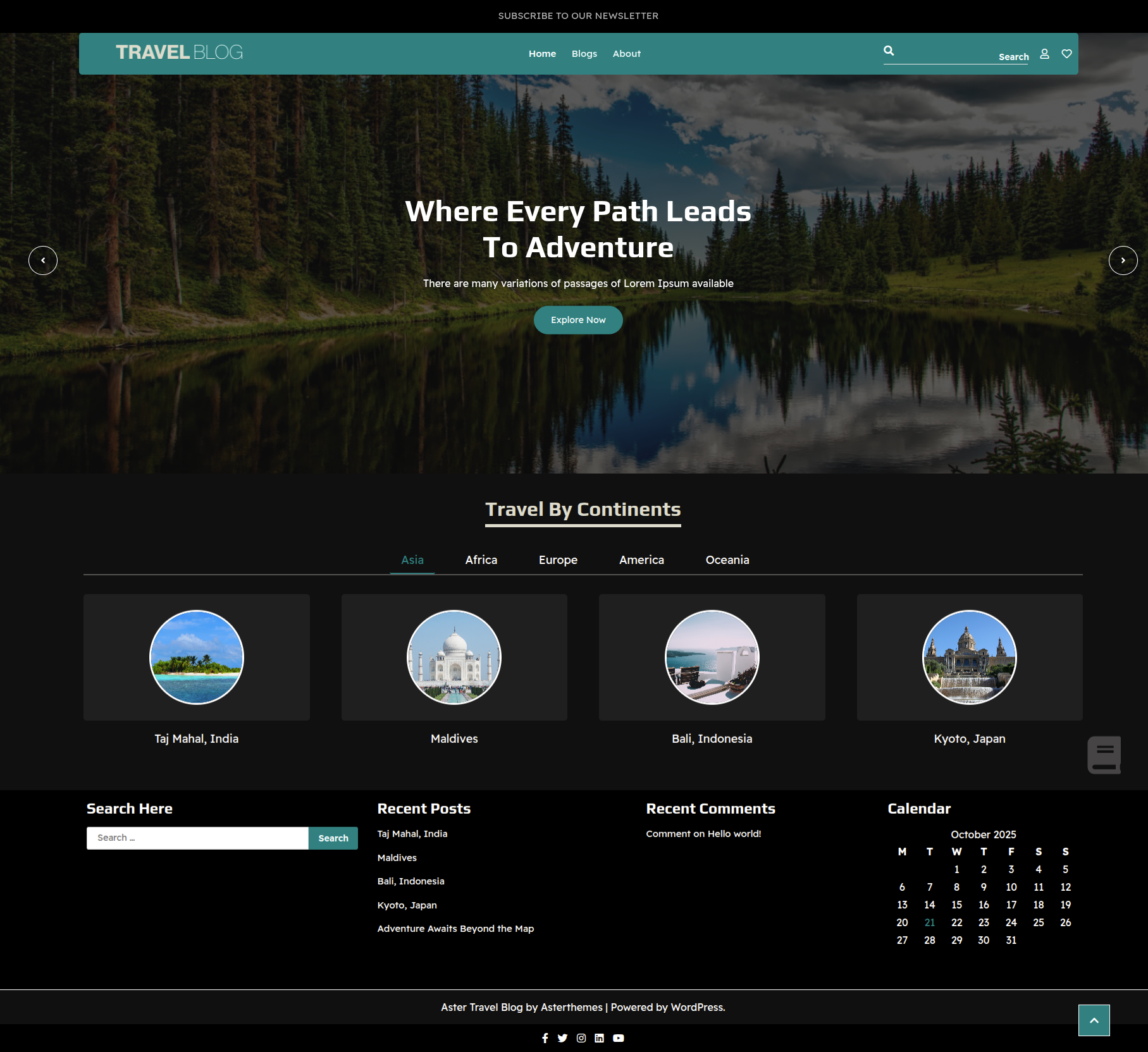Open the Blogs menu item
The width and height of the screenshot is (1148, 1052).
pyautogui.click(x=584, y=54)
